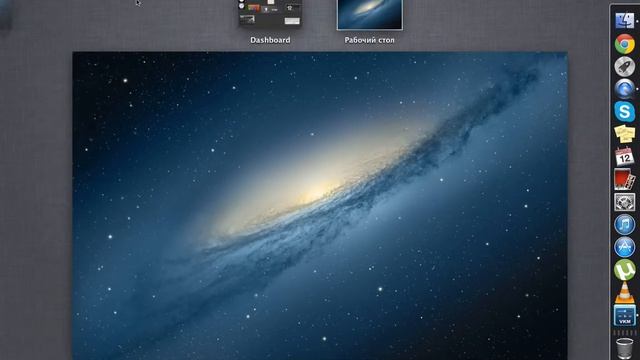Launch Photo Booth red curtain icon

[x=625, y=179]
